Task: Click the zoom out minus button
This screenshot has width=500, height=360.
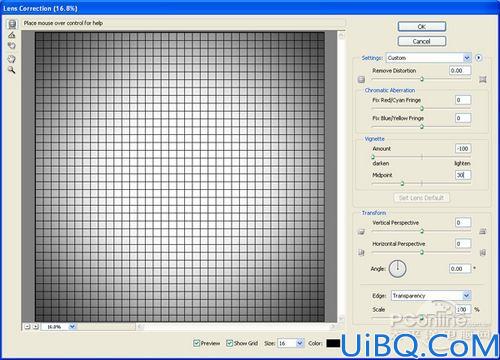Action: (x=28, y=327)
